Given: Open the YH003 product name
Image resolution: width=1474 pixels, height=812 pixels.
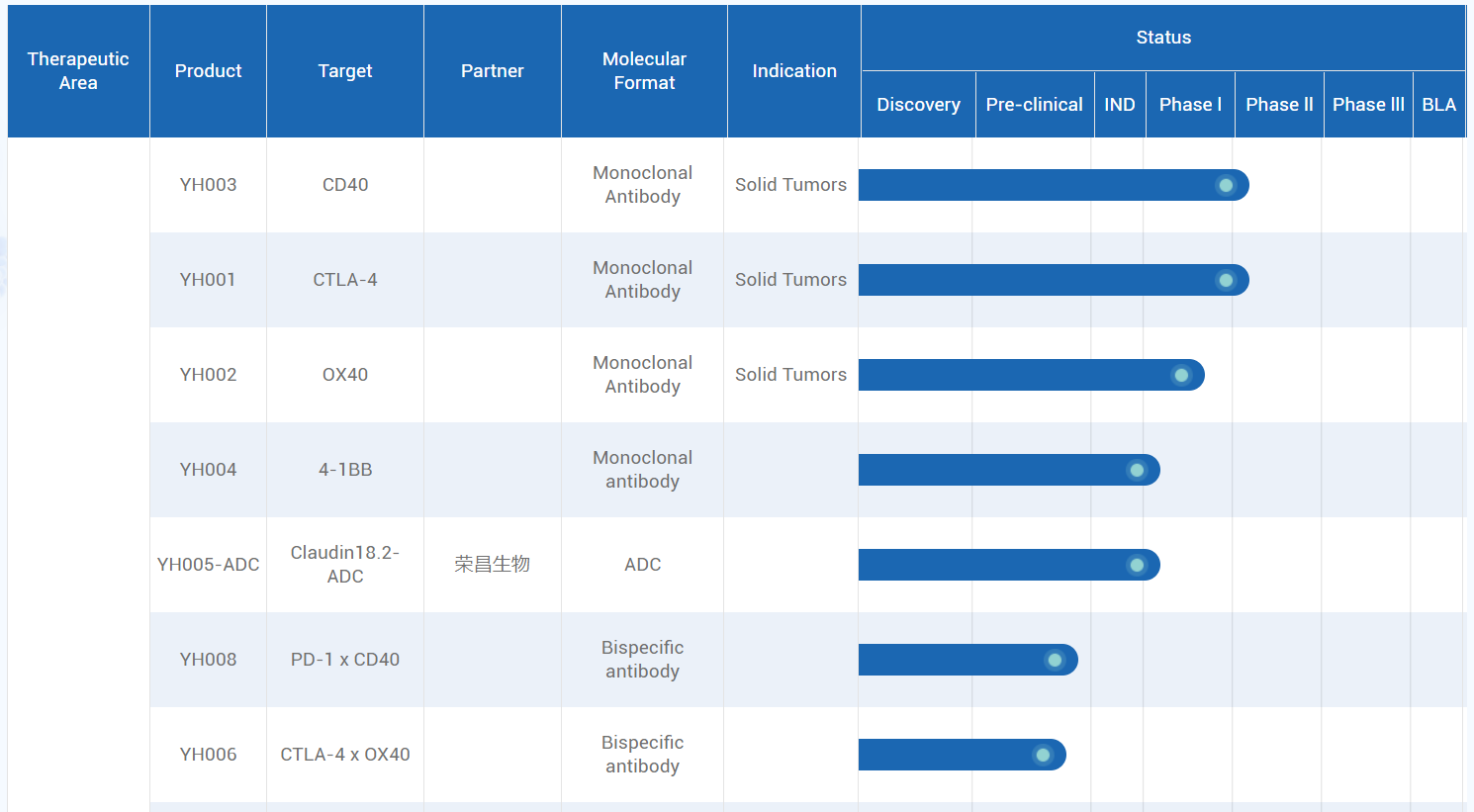Looking at the screenshot, I should coord(208,185).
